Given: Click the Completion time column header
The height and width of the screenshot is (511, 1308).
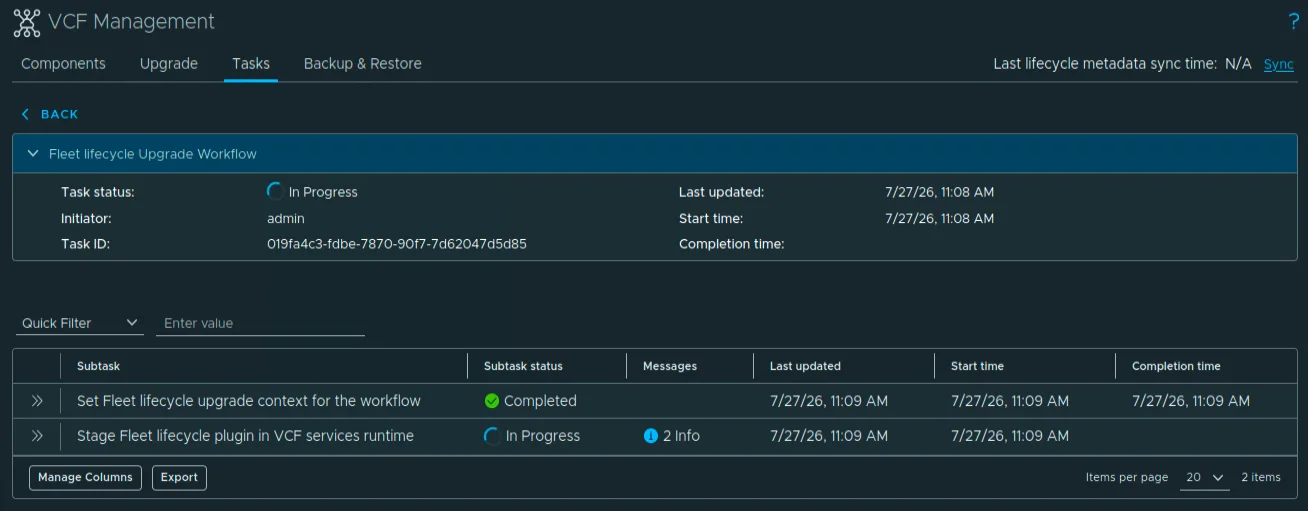Looking at the screenshot, I should [x=1176, y=366].
